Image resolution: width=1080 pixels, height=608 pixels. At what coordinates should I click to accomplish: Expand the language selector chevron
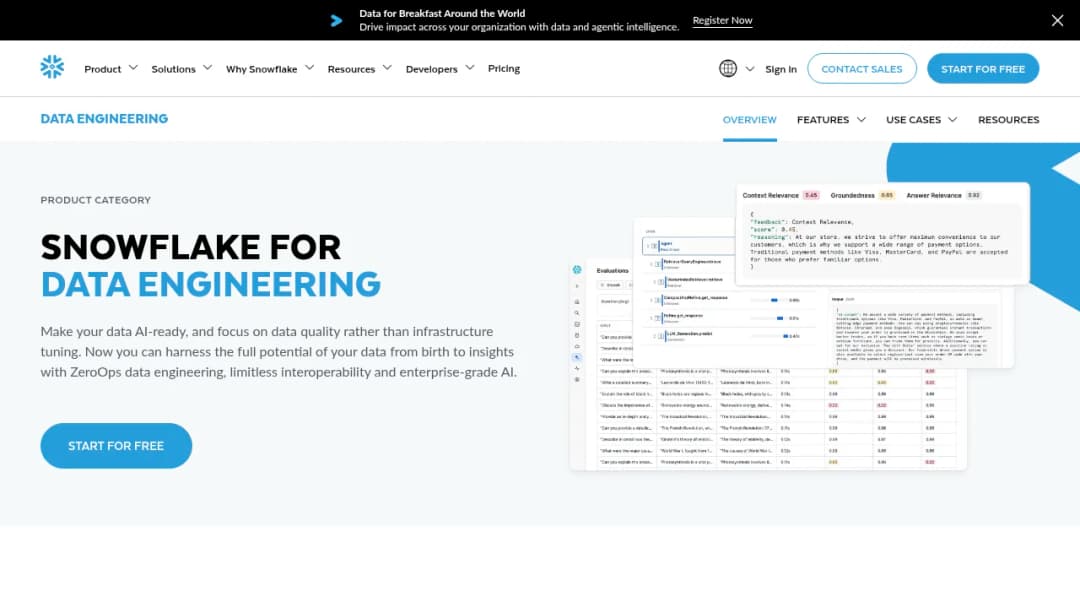(750, 69)
